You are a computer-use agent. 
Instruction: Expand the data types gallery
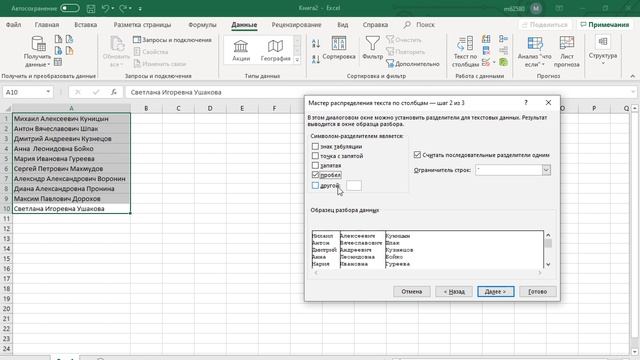pyautogui.click(x=297, y=60)
